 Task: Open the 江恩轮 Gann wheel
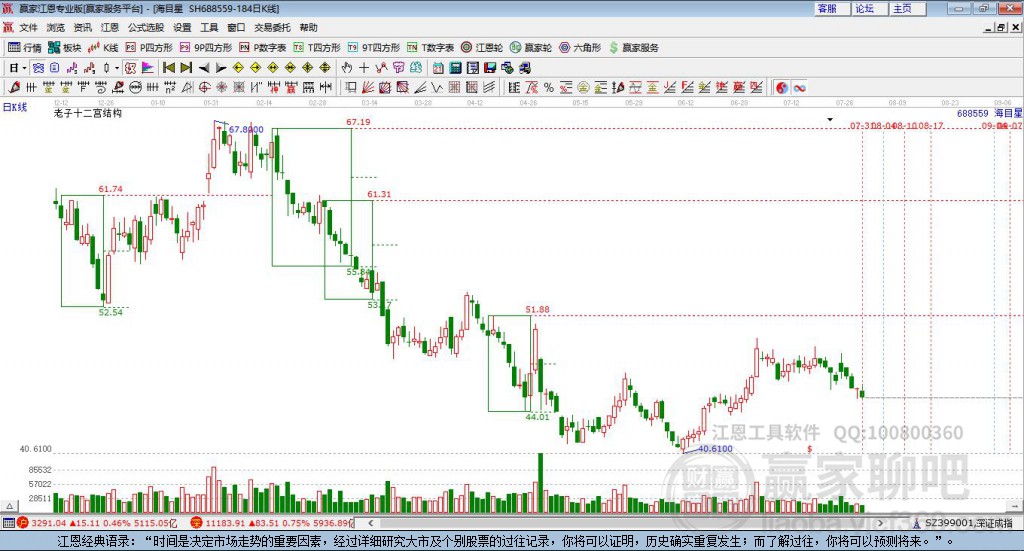pyautogui.click(x=482, y=48)
